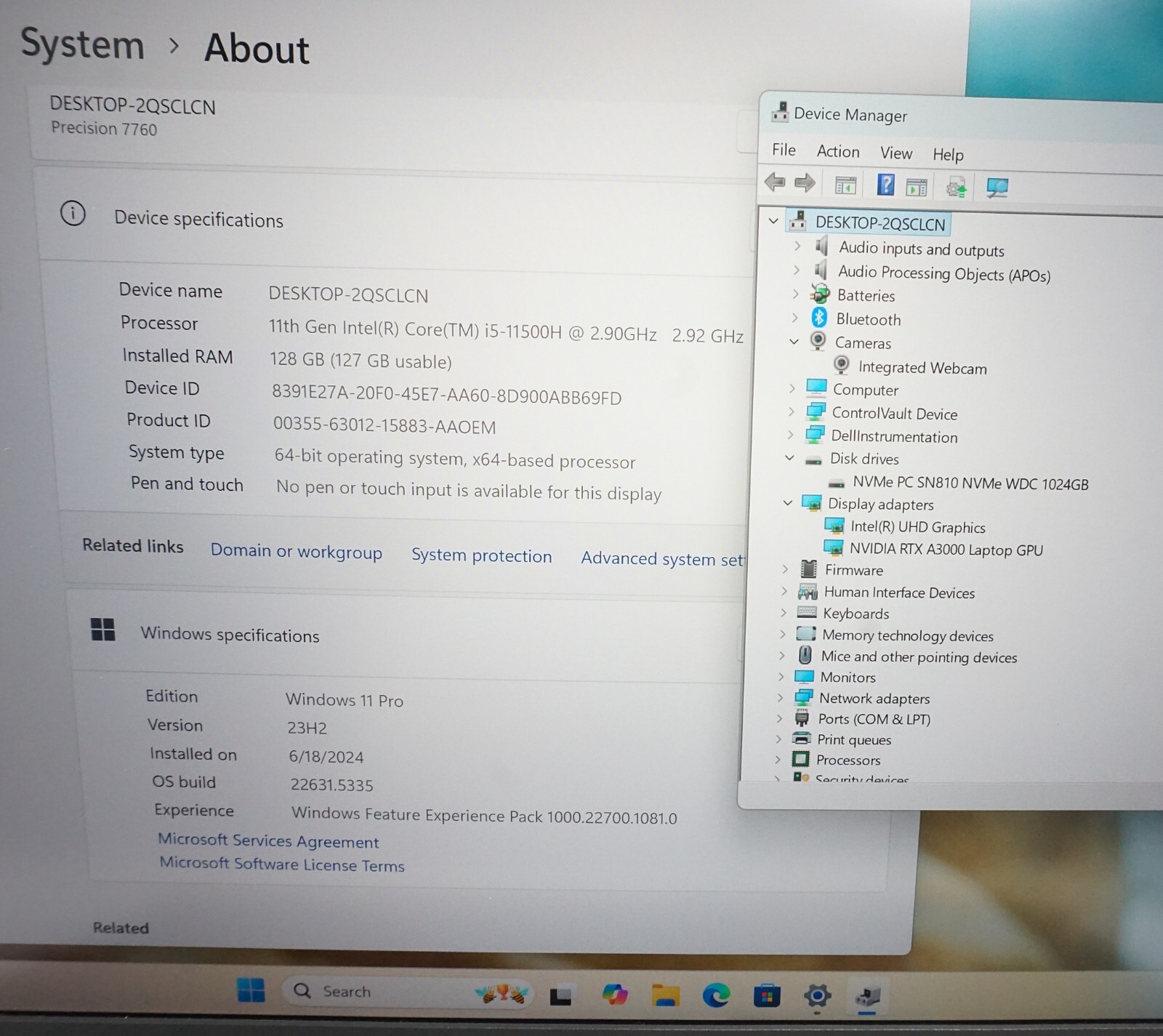Click the Device Manager taskbar icon
Viewport: 1163px width, 1036px height.
pos(867,996)
